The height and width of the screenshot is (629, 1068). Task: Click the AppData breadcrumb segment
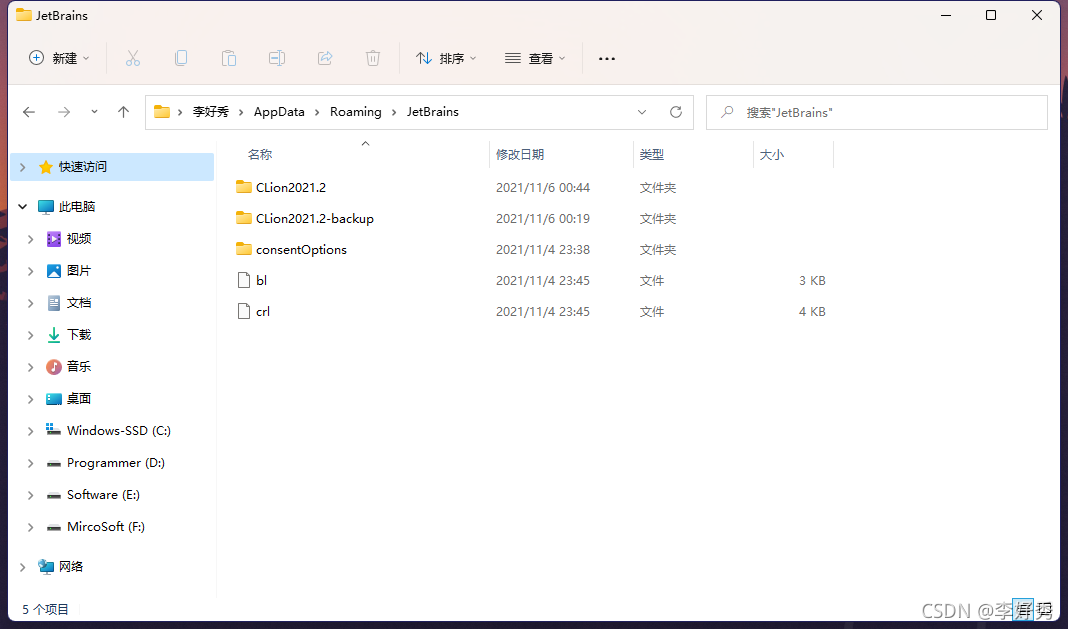pos(279,112)
